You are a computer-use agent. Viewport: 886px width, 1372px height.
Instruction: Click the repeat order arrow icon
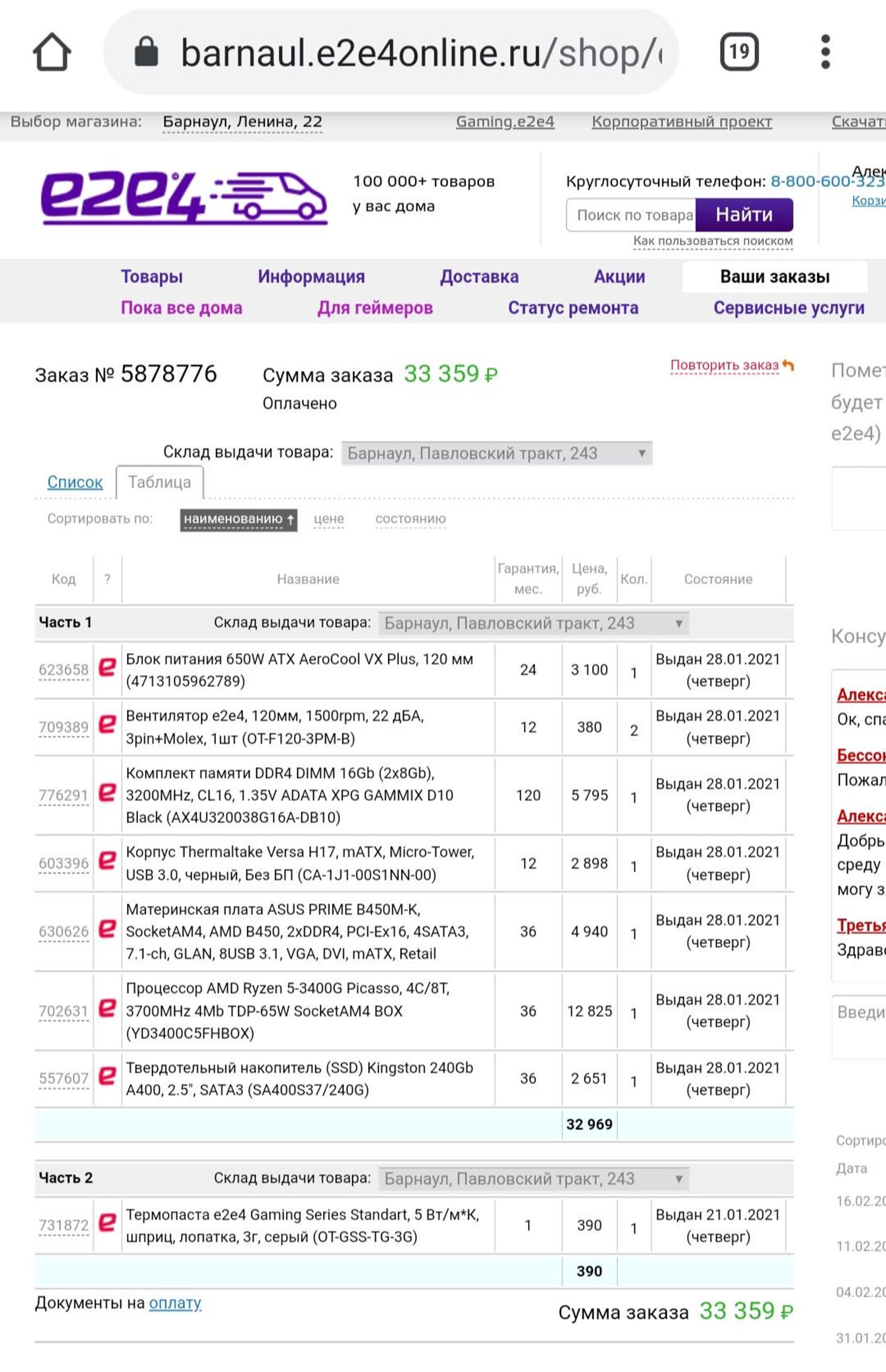click(788, 365)
